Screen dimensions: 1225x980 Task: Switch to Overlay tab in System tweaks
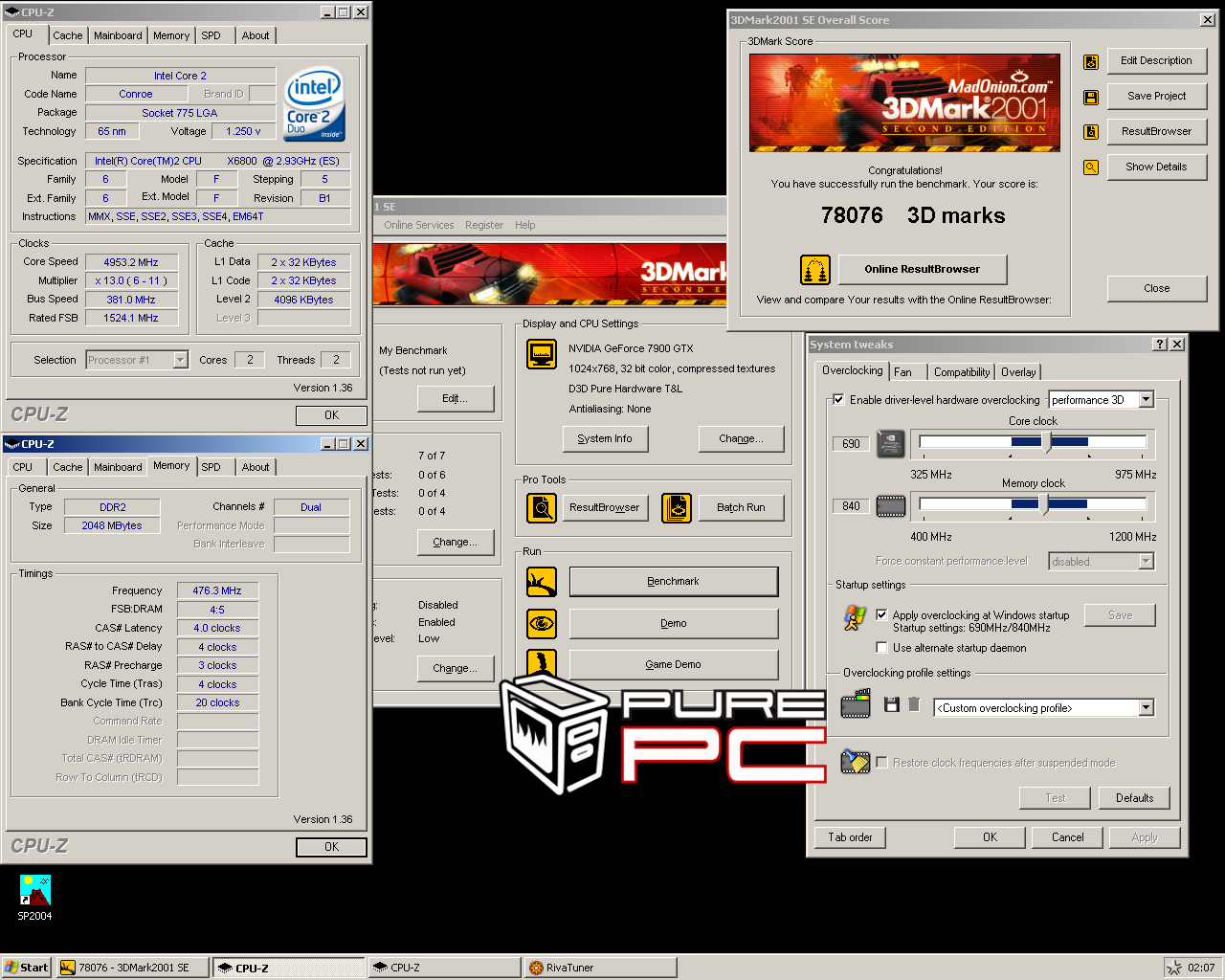click(x=1018, y=372)
